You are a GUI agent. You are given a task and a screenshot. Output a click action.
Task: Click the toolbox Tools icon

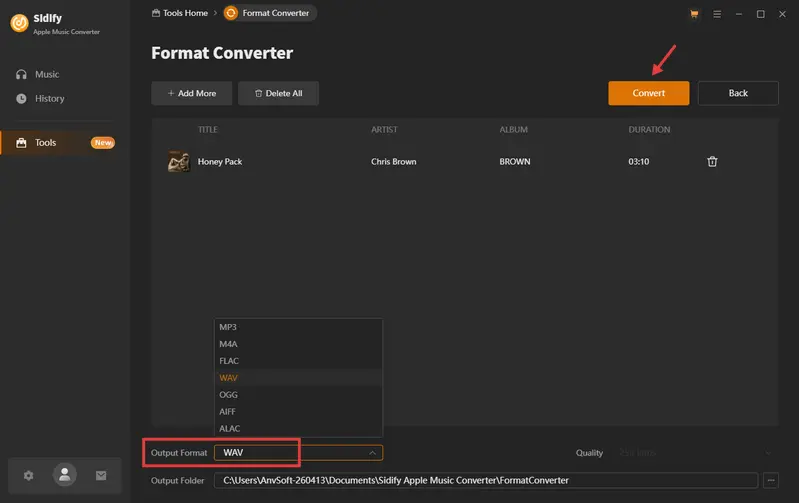[x=21, y=143]
